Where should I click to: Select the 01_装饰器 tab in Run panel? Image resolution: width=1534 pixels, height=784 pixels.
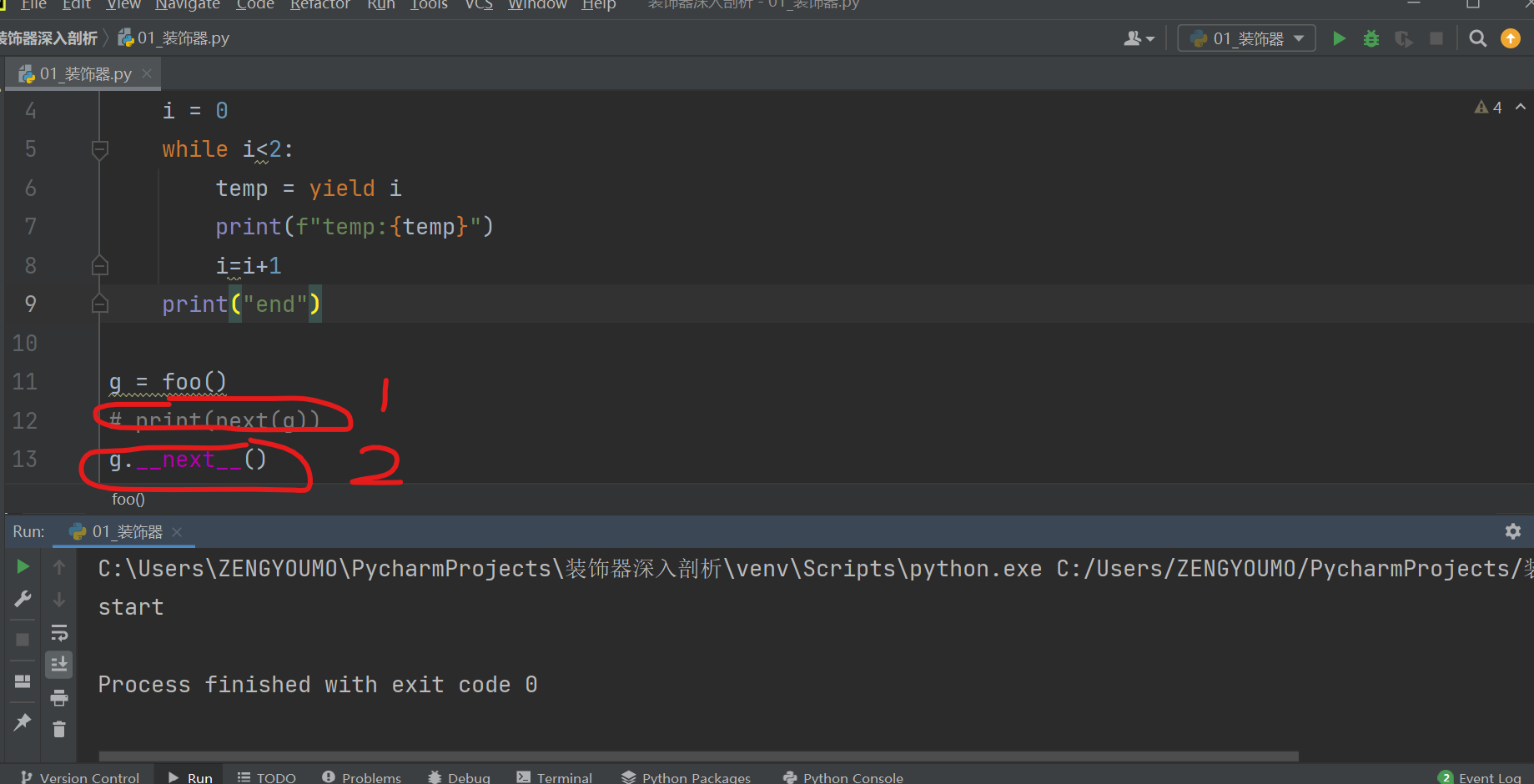point(125,531)
